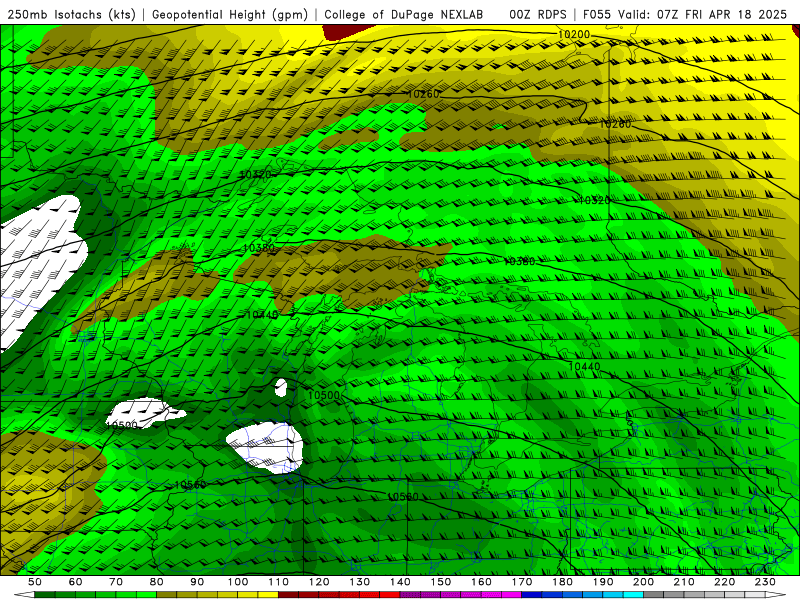Select the 90 value on the color legend
Image resolution: width=800 pixels, height=600 pixels.
[197, 582]
